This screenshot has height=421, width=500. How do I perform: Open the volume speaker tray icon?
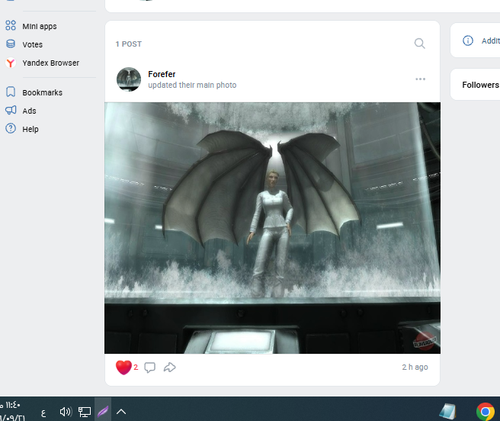tap(66, 412)
